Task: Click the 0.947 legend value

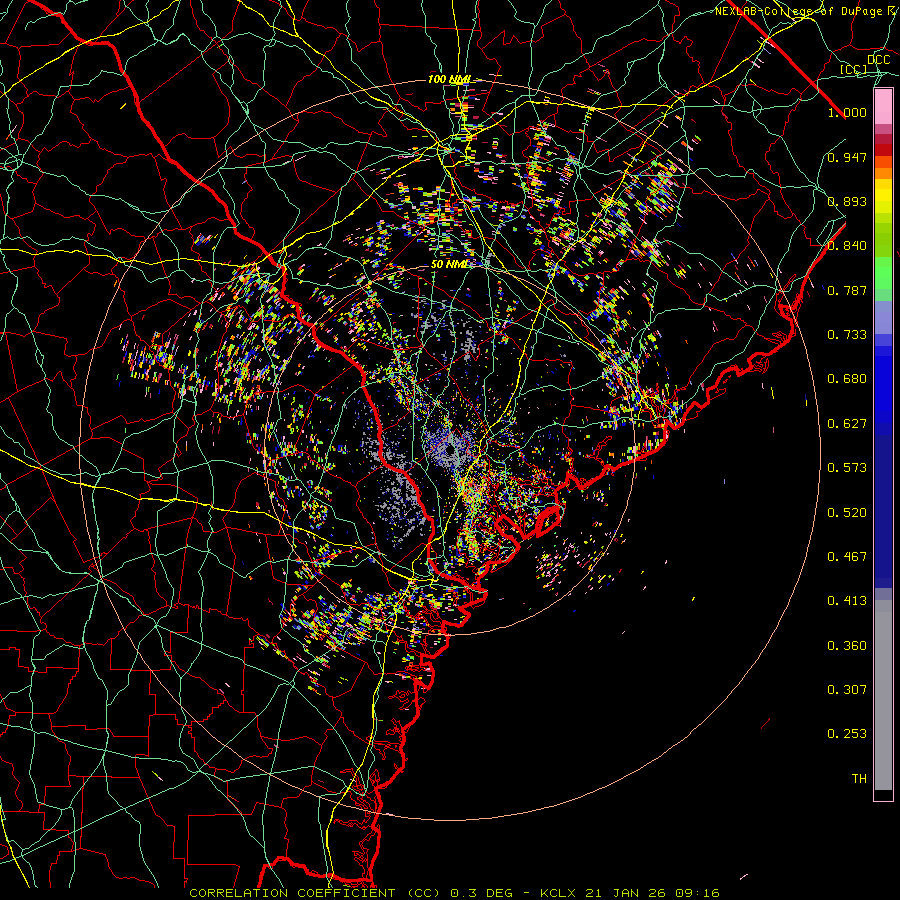Action: click(847, 157)
